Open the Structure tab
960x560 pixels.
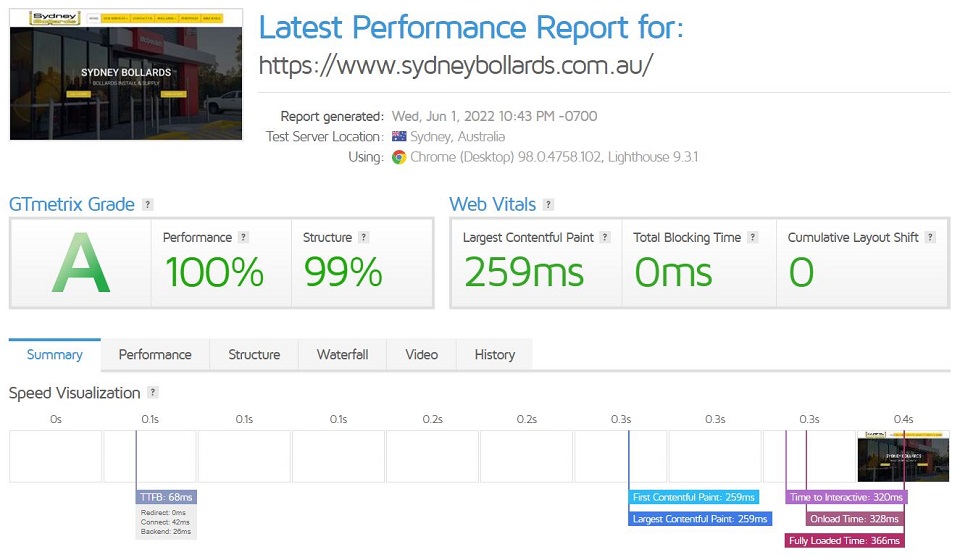[254, 355]
